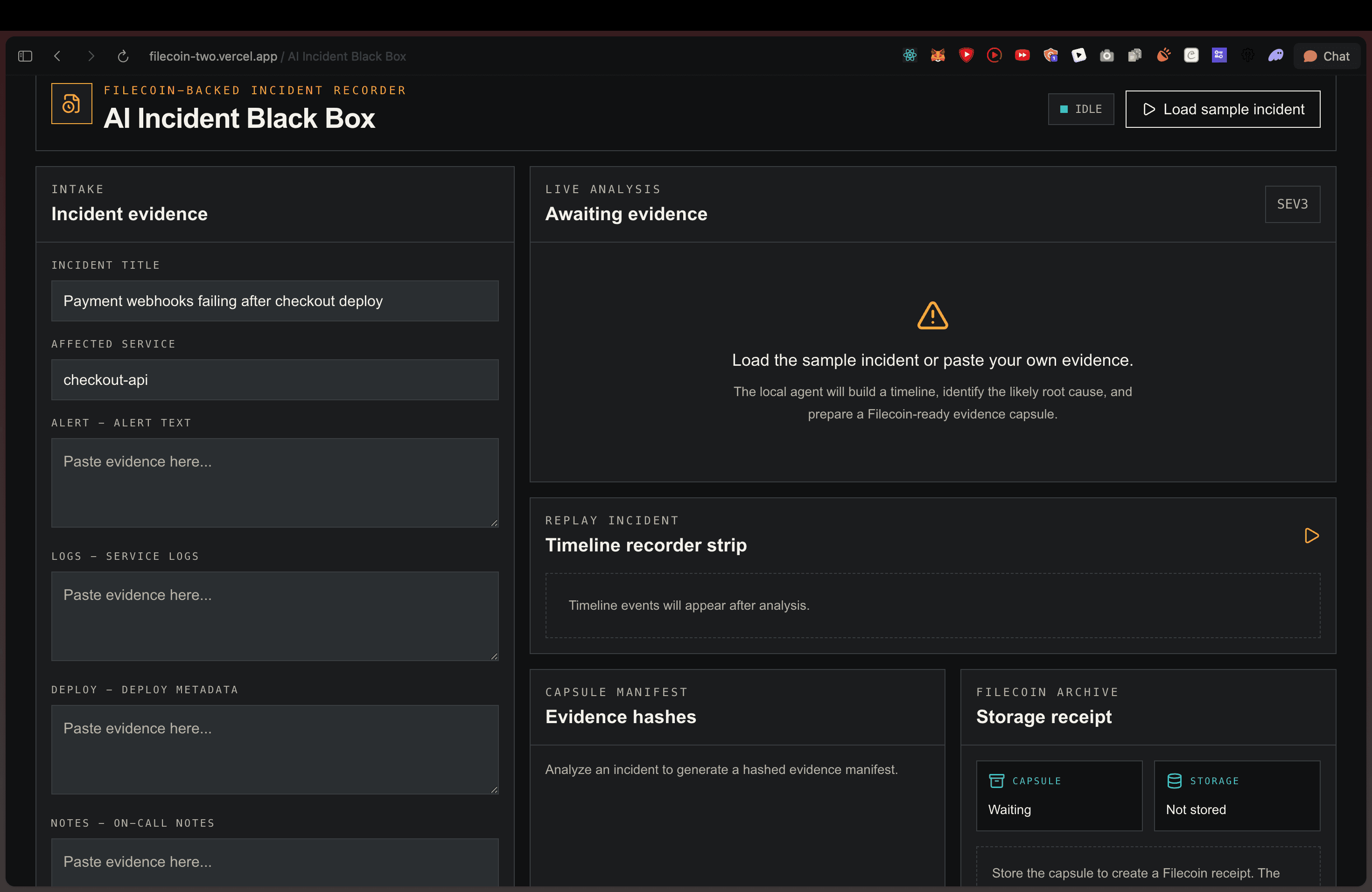Click the copy documents extension icon

point(1135,56)
